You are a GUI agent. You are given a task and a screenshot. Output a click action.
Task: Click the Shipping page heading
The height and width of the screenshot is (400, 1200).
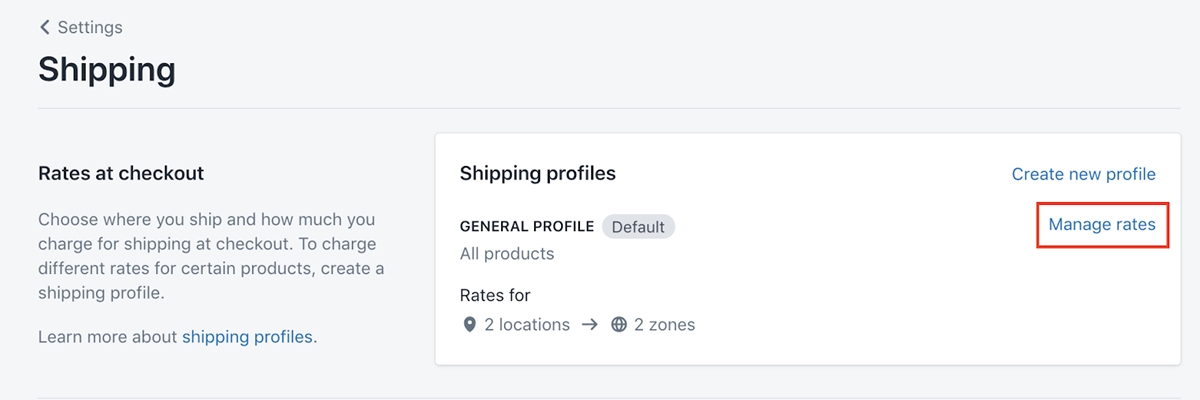pos(107,69)
